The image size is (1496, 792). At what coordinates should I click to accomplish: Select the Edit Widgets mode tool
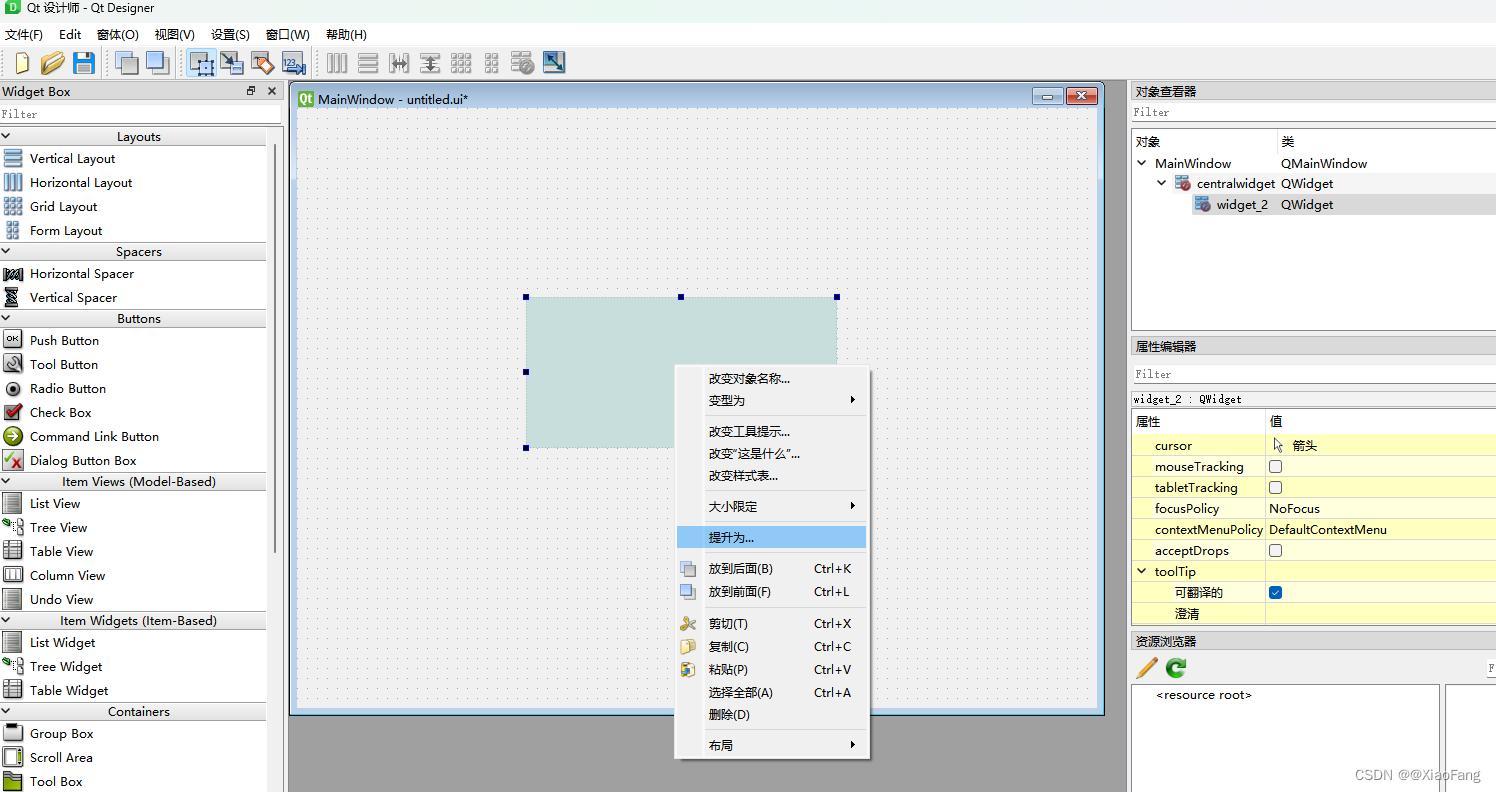click(x=202, y=62)
